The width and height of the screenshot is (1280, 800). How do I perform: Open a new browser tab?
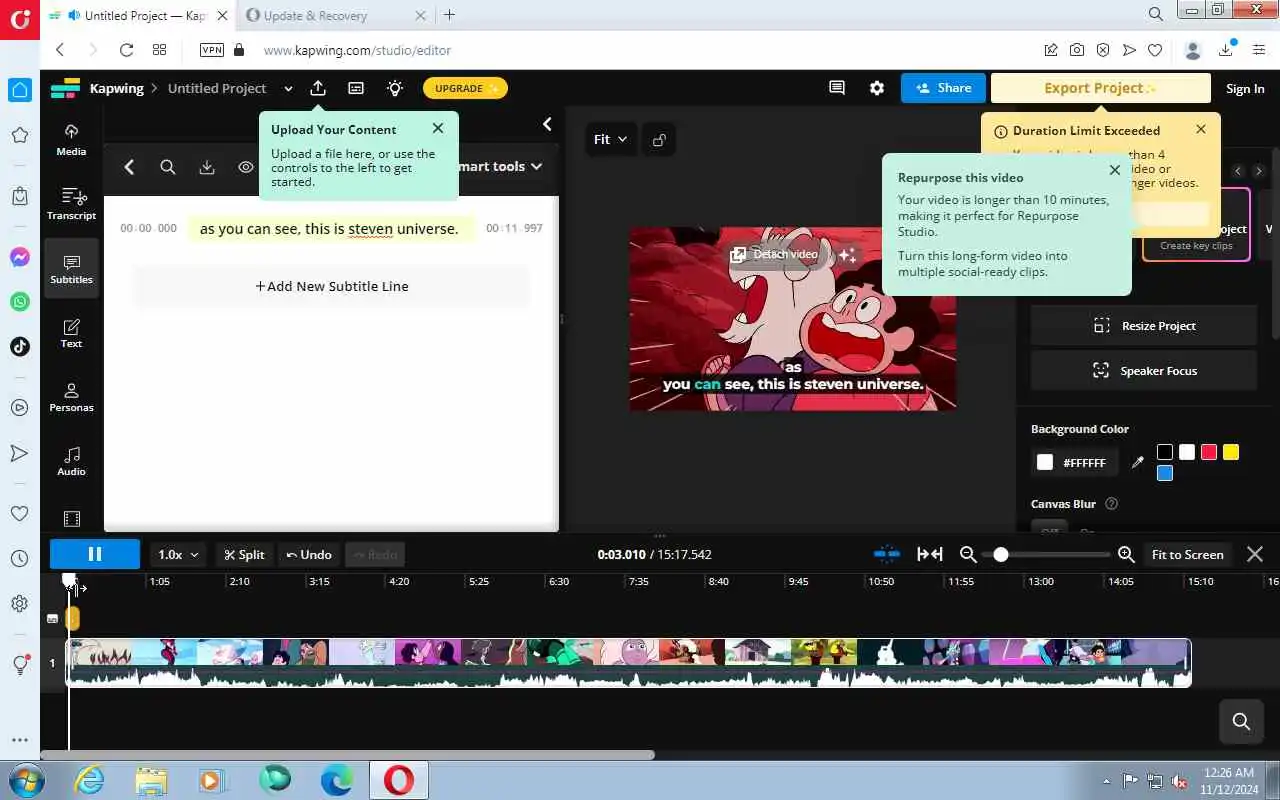coord(449,15)
